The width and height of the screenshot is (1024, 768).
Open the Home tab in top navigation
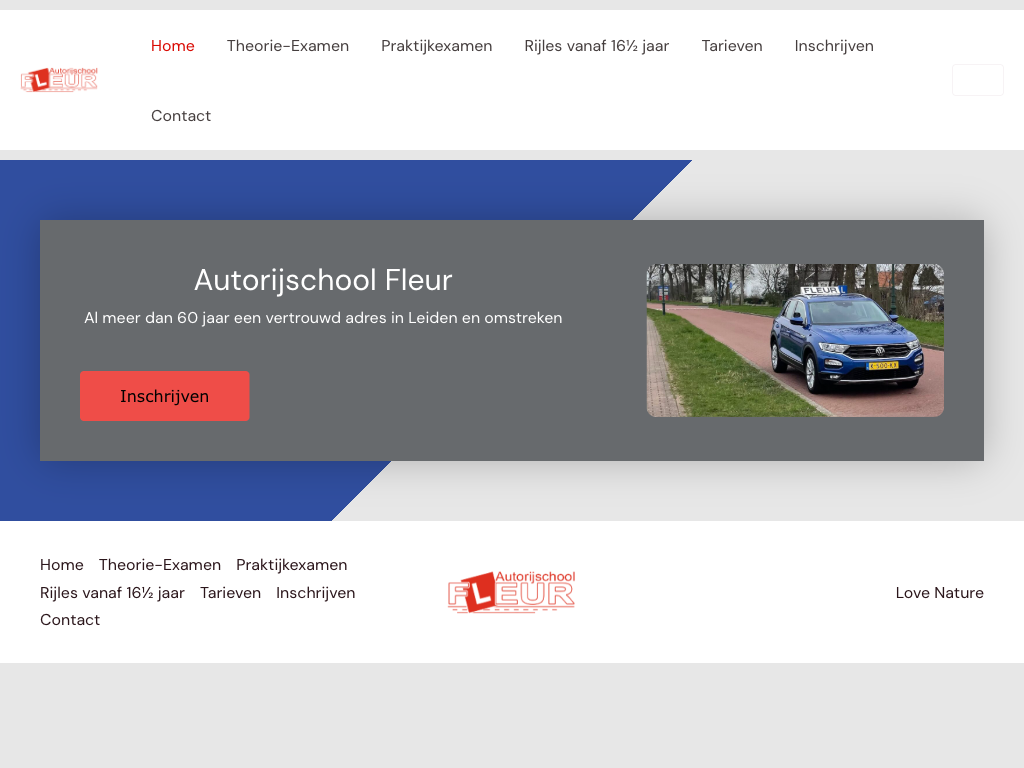(172, 46)
